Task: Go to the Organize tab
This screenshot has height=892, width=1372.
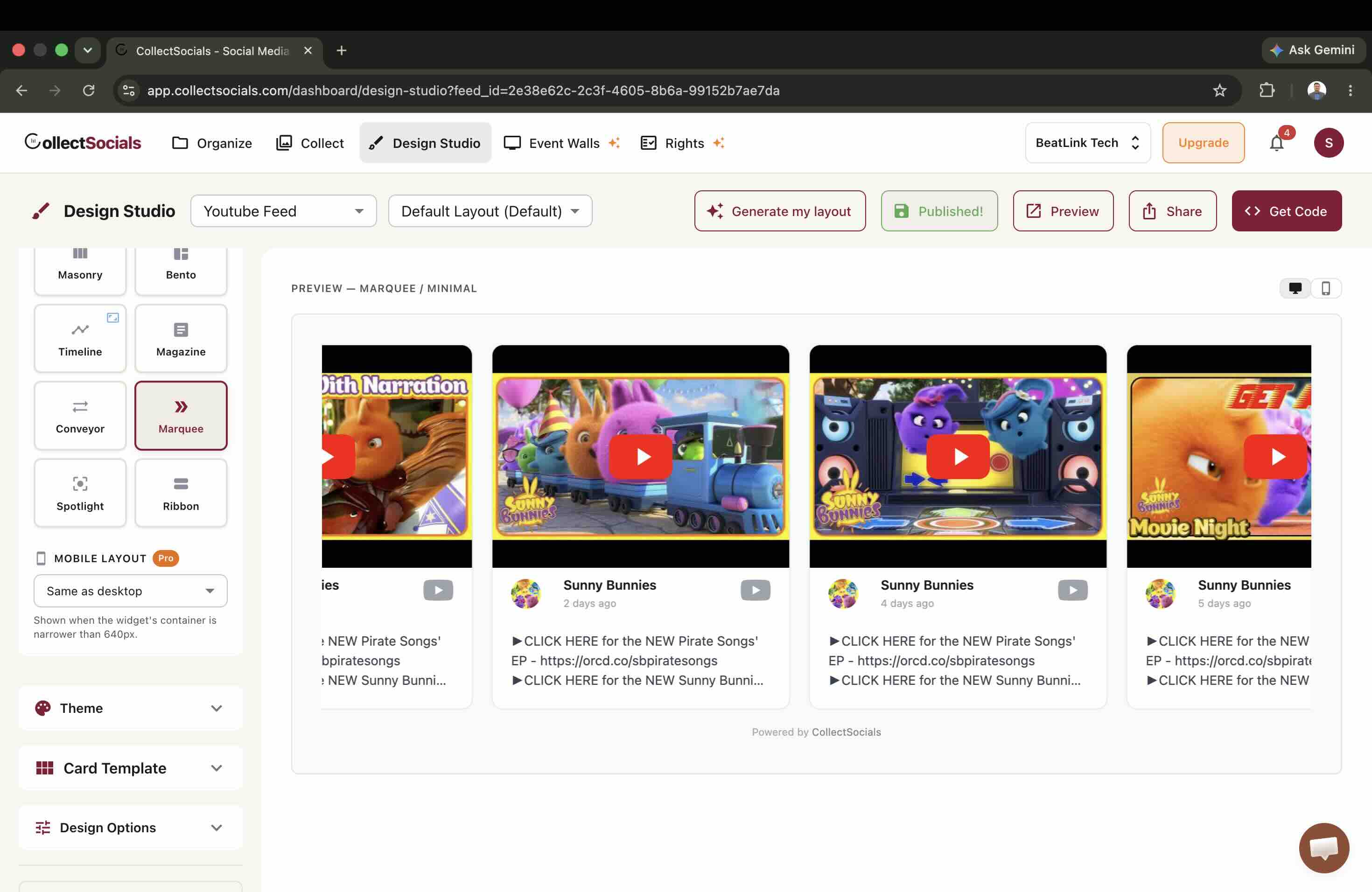Action: [212, 143]
